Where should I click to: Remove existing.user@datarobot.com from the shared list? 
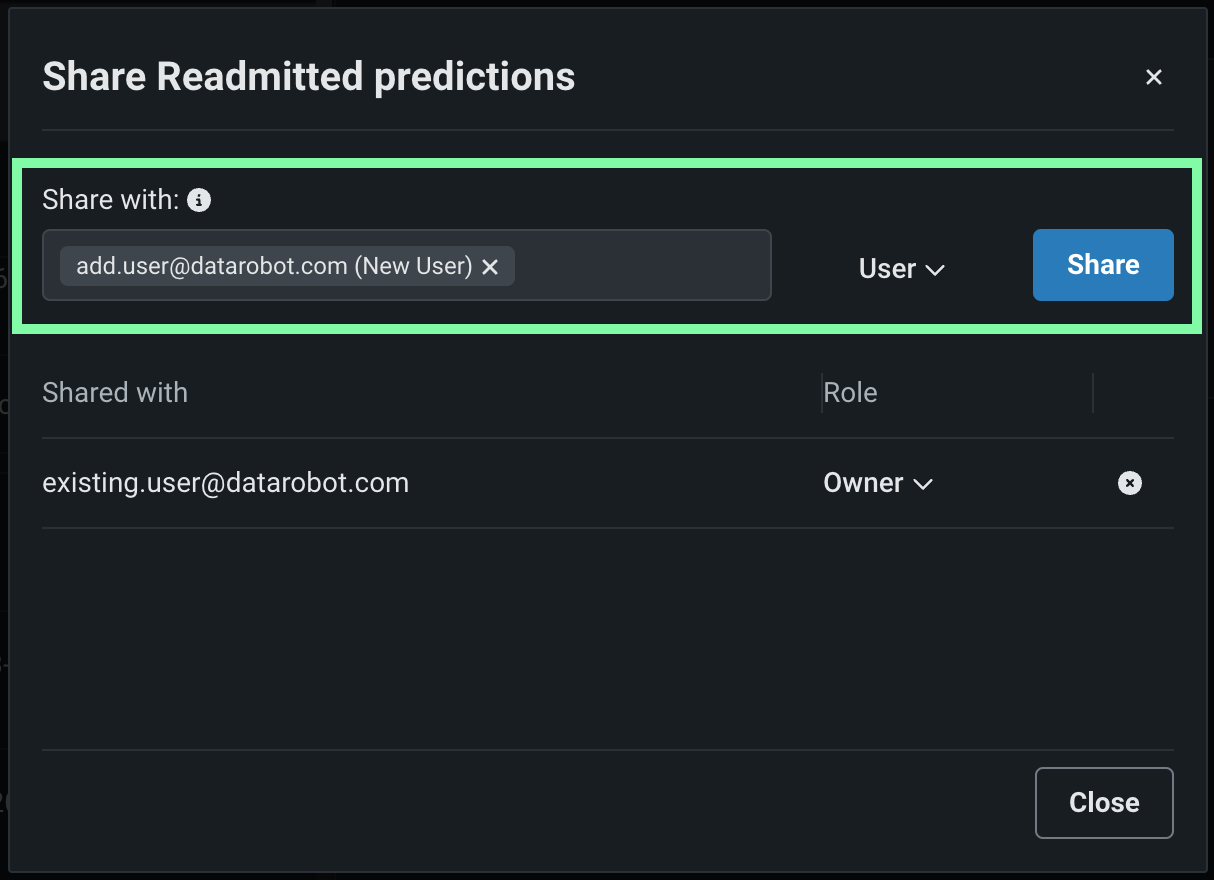tap(1129, 483)
